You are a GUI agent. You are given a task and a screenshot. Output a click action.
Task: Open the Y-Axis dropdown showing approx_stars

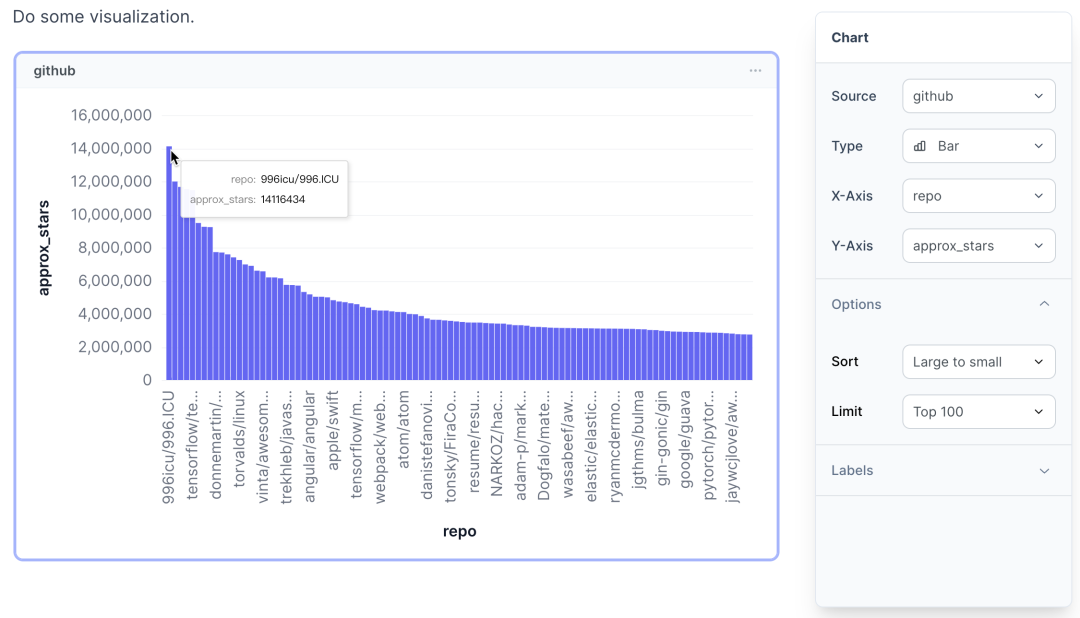click(978, 246)
